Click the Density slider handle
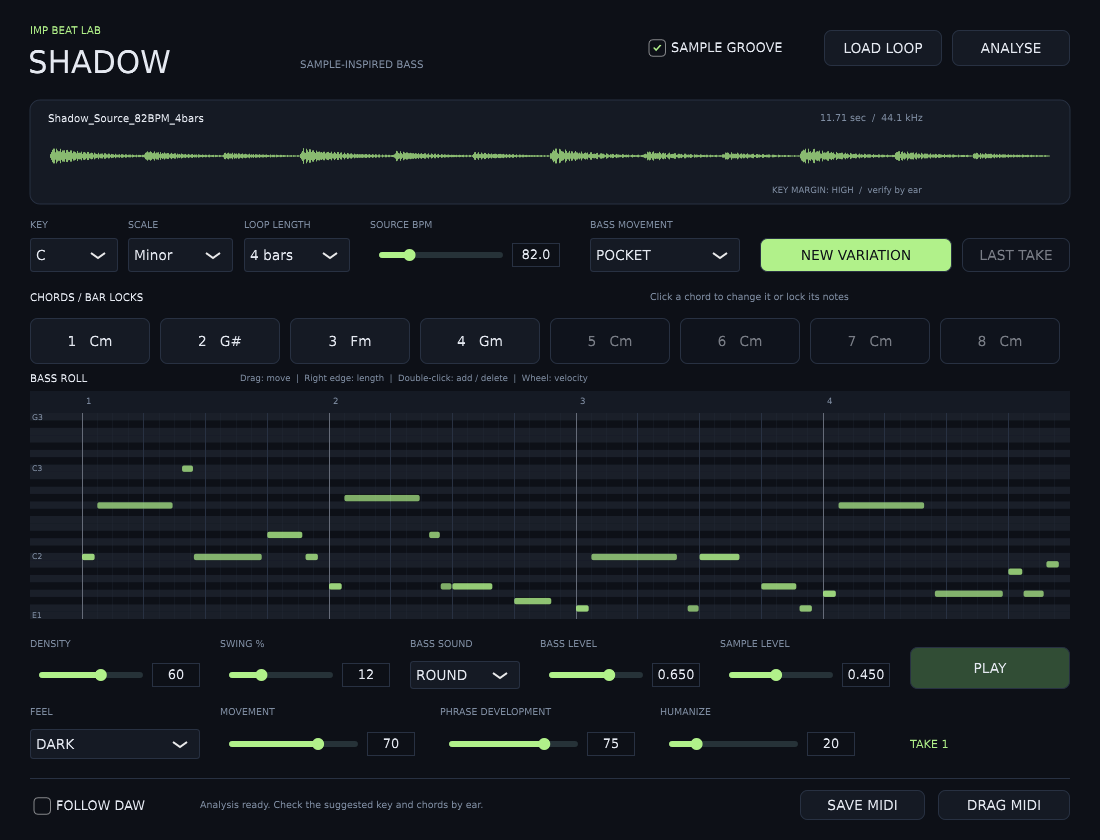The image size is (1100, 840). pos(101,675)
